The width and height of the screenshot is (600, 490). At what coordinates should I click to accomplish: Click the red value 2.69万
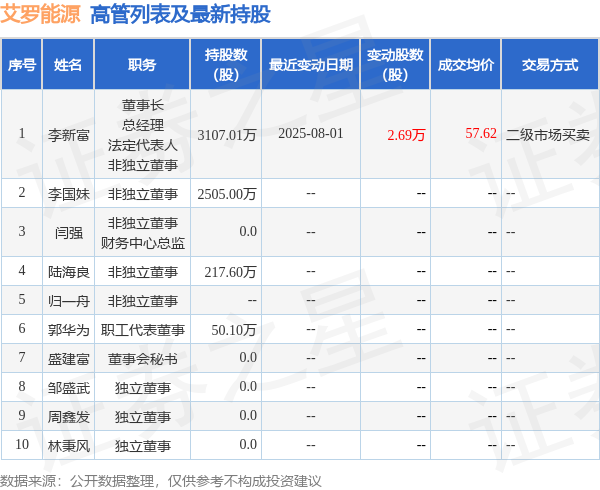coord(406,135)
